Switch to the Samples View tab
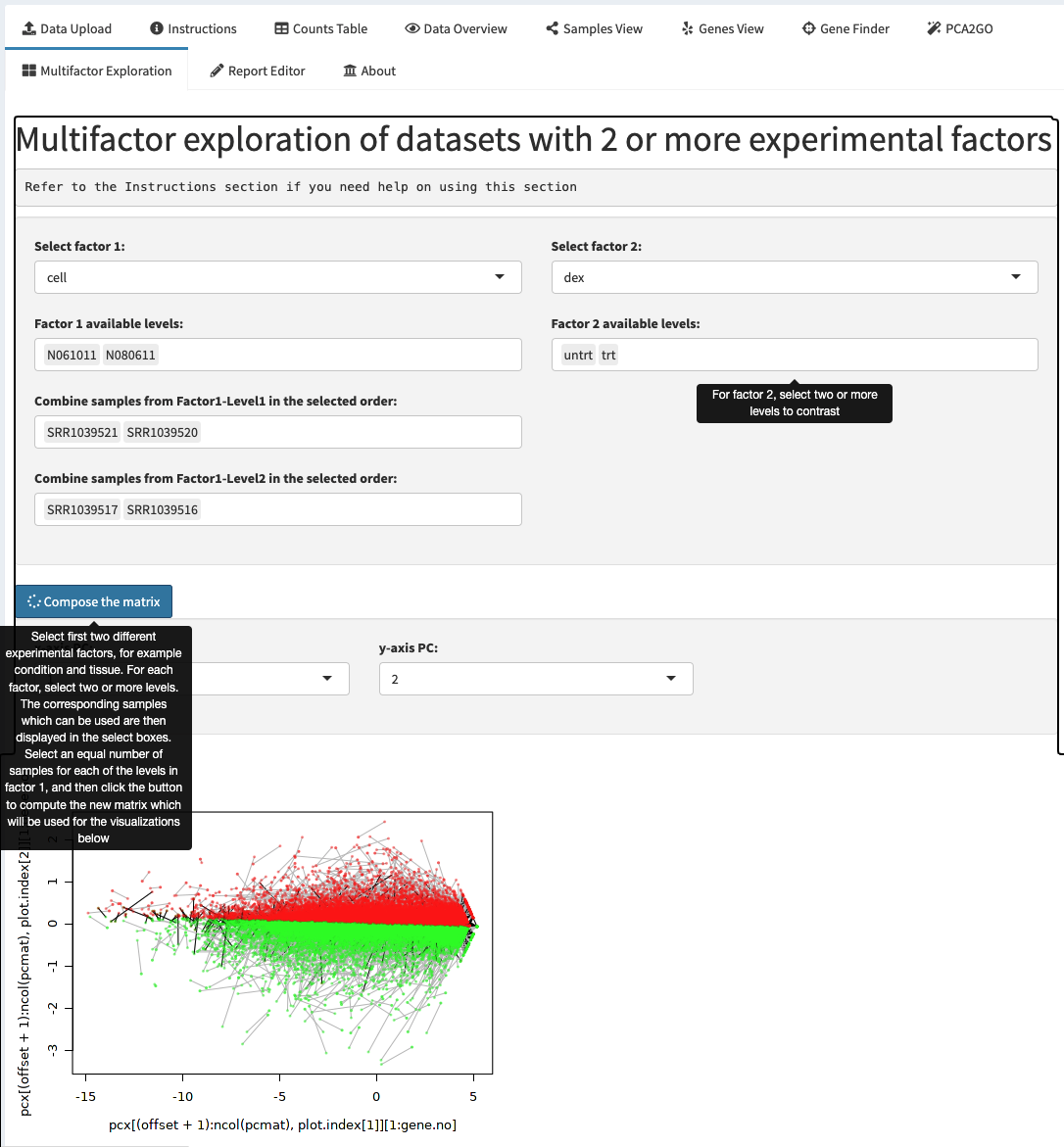The image size is (1064, 1147). click(594, 28)
